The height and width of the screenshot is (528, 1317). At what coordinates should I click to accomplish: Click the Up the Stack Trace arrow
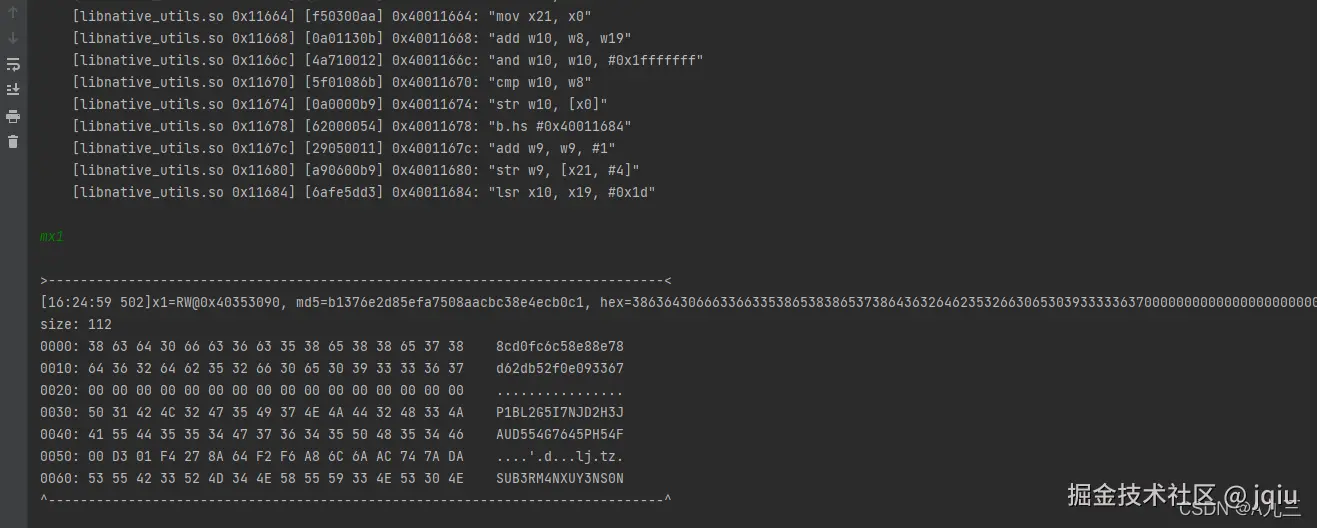pos(13,13)
